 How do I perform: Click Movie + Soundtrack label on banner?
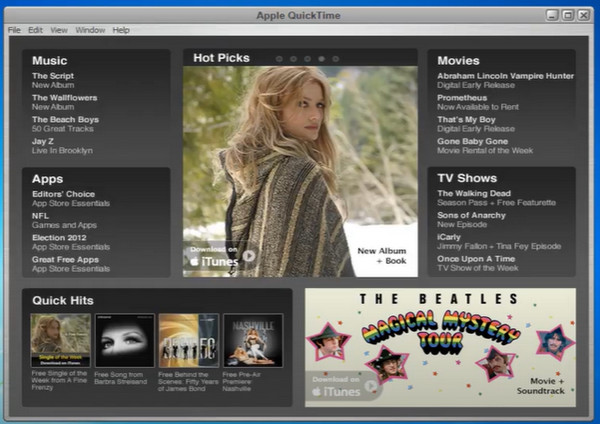pos(540,386)
